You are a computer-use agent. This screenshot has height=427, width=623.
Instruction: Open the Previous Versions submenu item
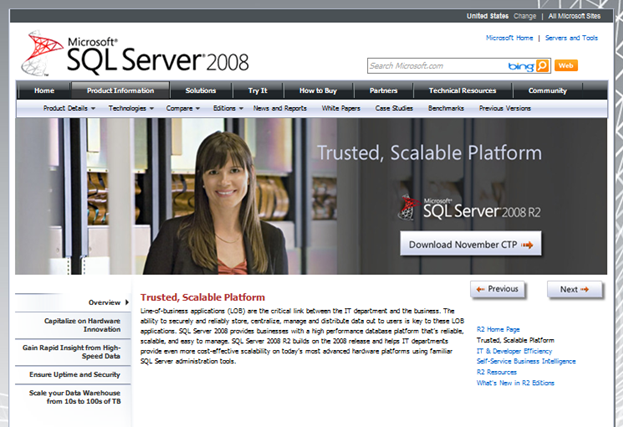coord(505,108)
